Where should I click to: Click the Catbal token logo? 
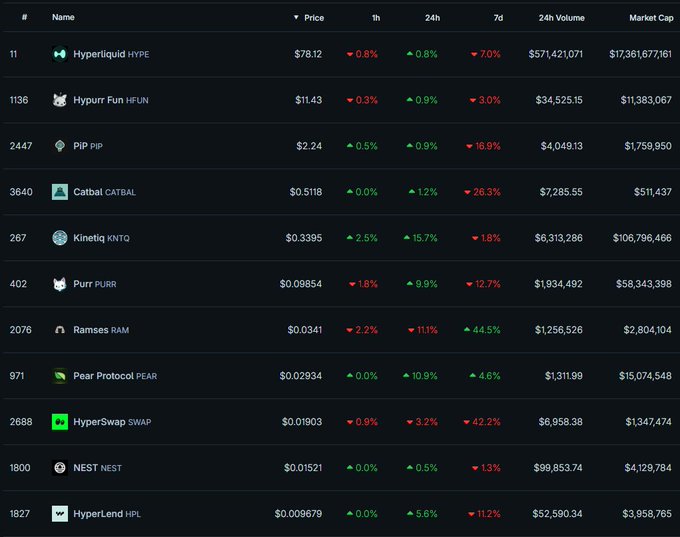click(60, 192)
